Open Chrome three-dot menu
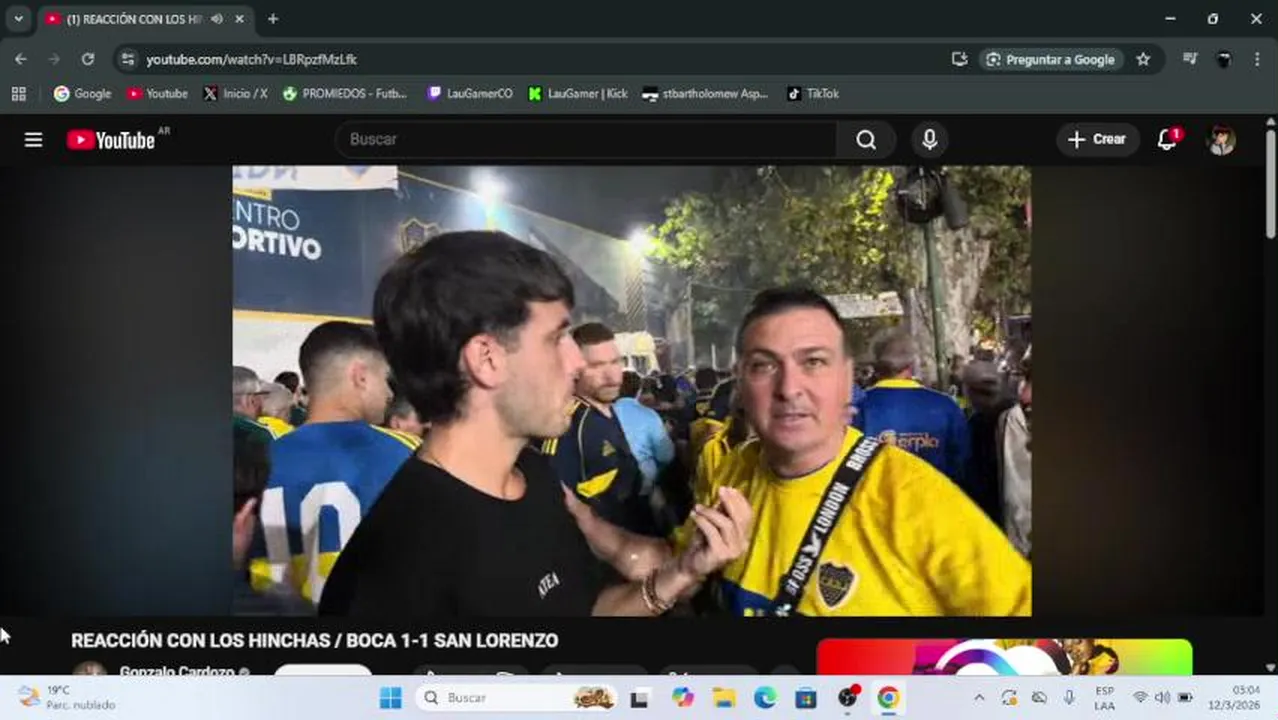Screen dimensions: 1278x720 1257,59
